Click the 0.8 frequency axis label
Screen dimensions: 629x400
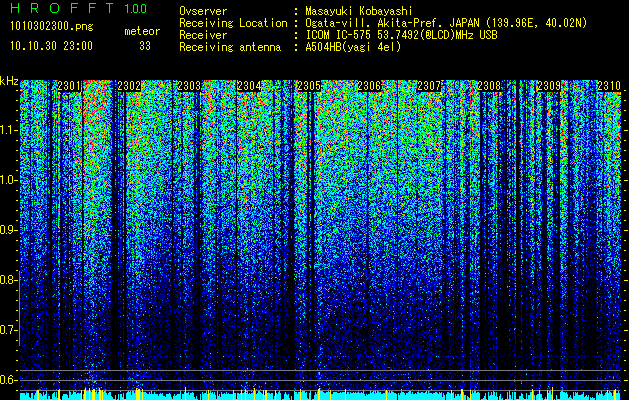[8, 280]
